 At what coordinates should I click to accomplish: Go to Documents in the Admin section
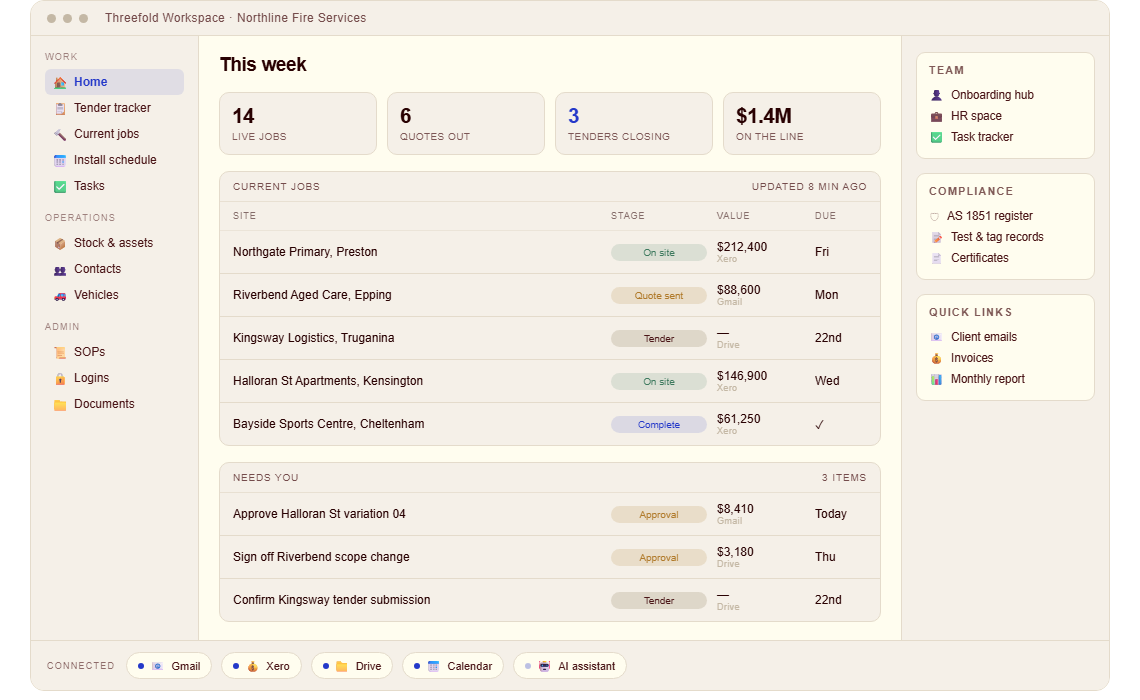pyautogui.click(x=114, y=404)
